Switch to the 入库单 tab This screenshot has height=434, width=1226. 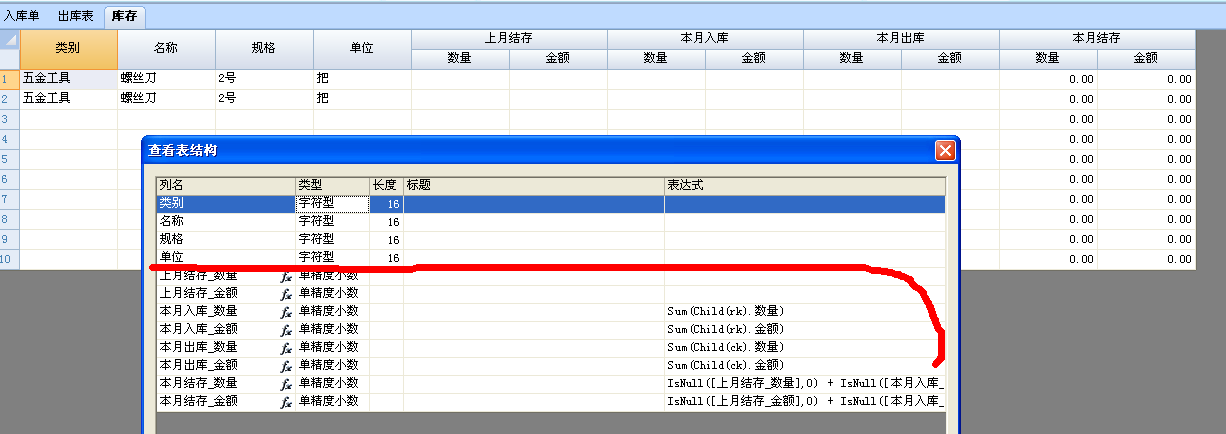[23, 16]
